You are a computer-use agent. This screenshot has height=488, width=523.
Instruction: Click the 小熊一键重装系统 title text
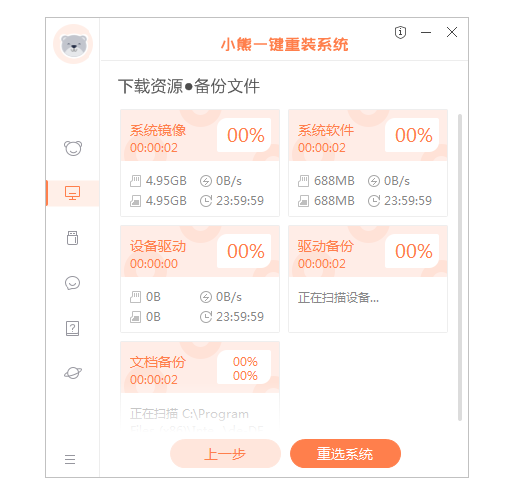click(x=285, y=44)
